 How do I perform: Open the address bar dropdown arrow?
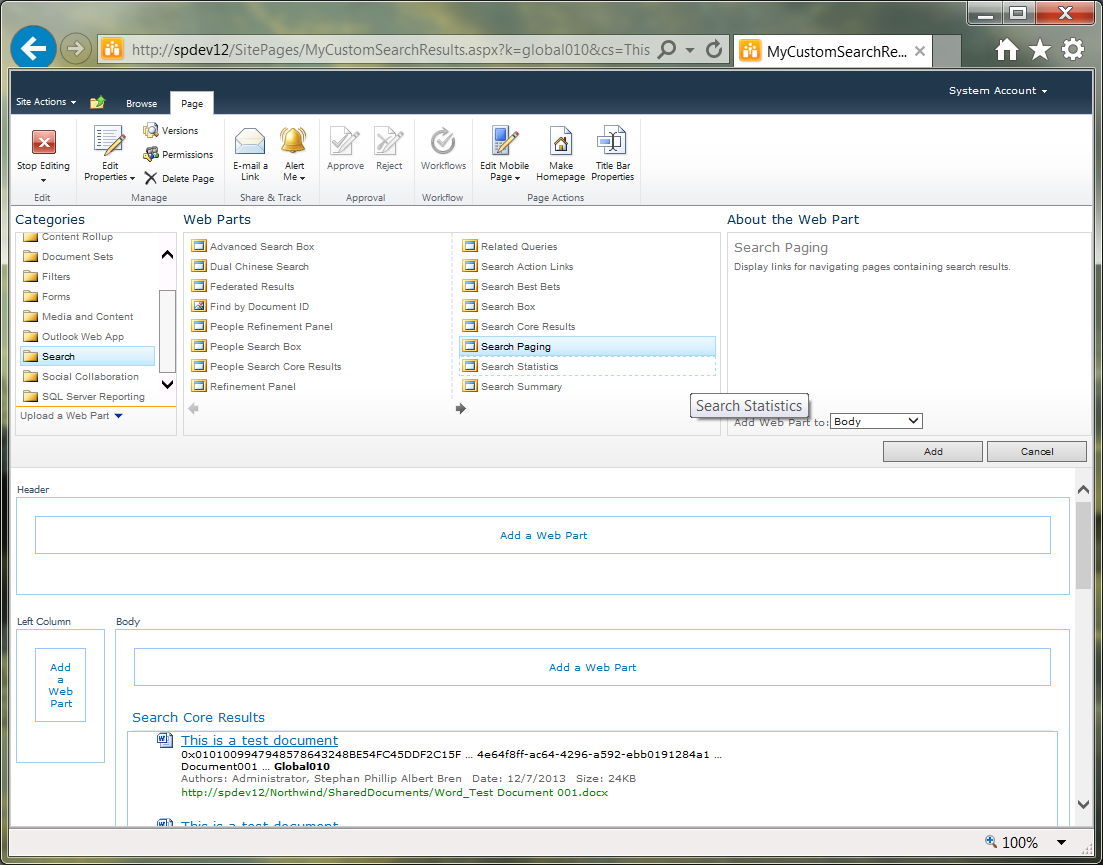(690, 50)
